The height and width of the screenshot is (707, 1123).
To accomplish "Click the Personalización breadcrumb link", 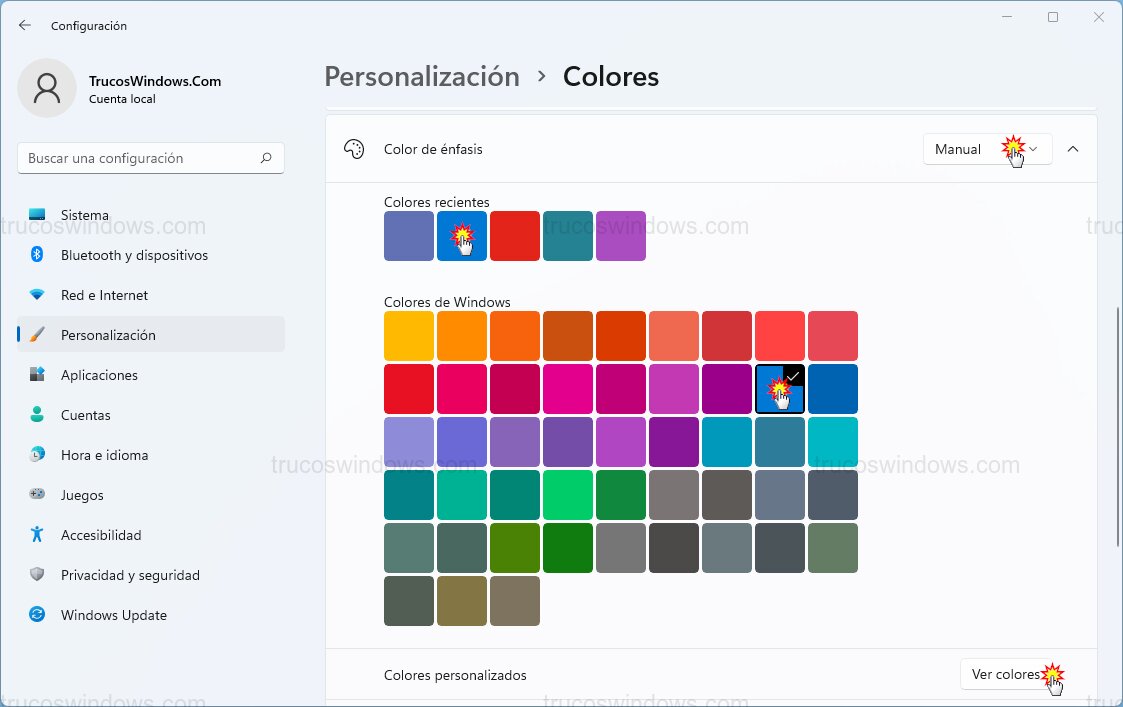I will click(x=422, y=77).
